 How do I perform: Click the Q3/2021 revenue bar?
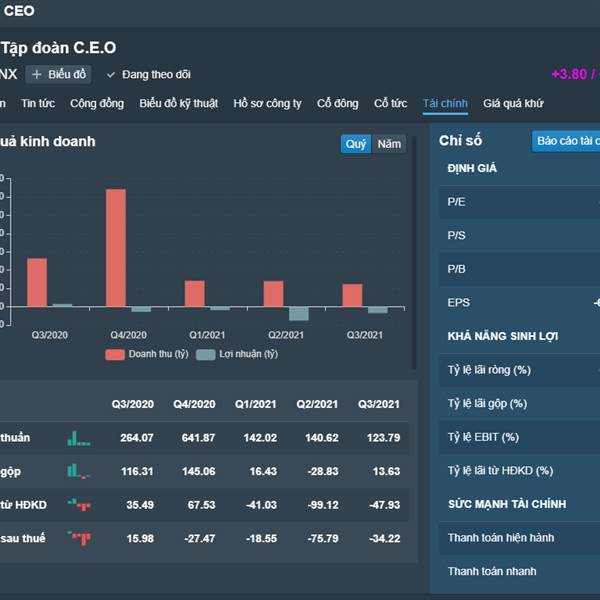click(352, 295)
